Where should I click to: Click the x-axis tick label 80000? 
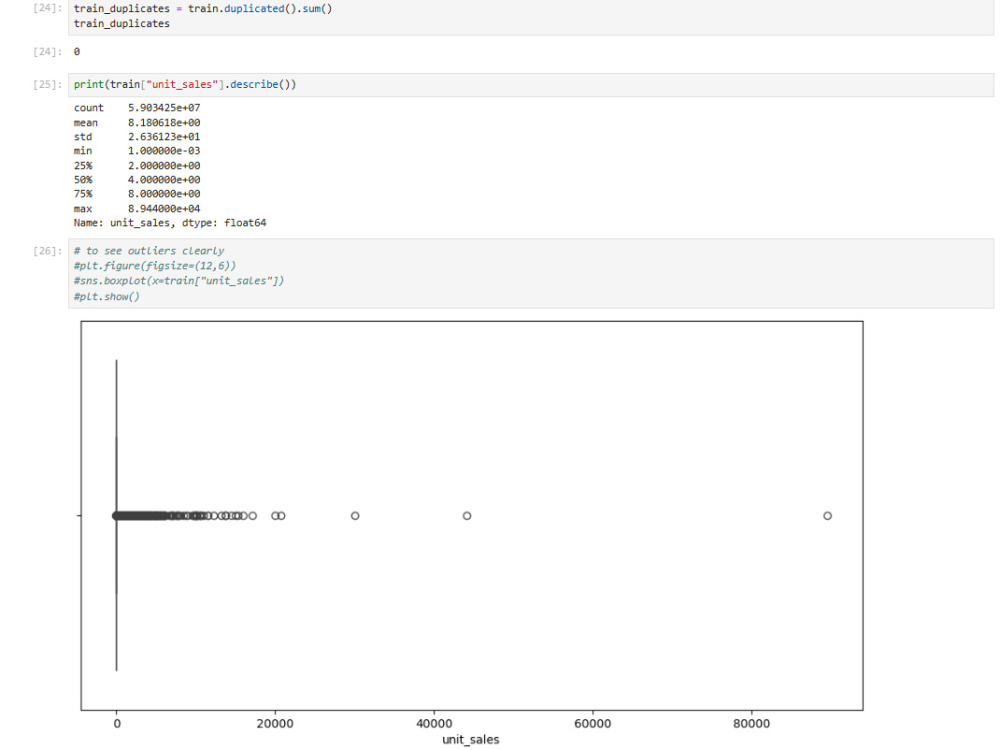(x=751, y=723)
